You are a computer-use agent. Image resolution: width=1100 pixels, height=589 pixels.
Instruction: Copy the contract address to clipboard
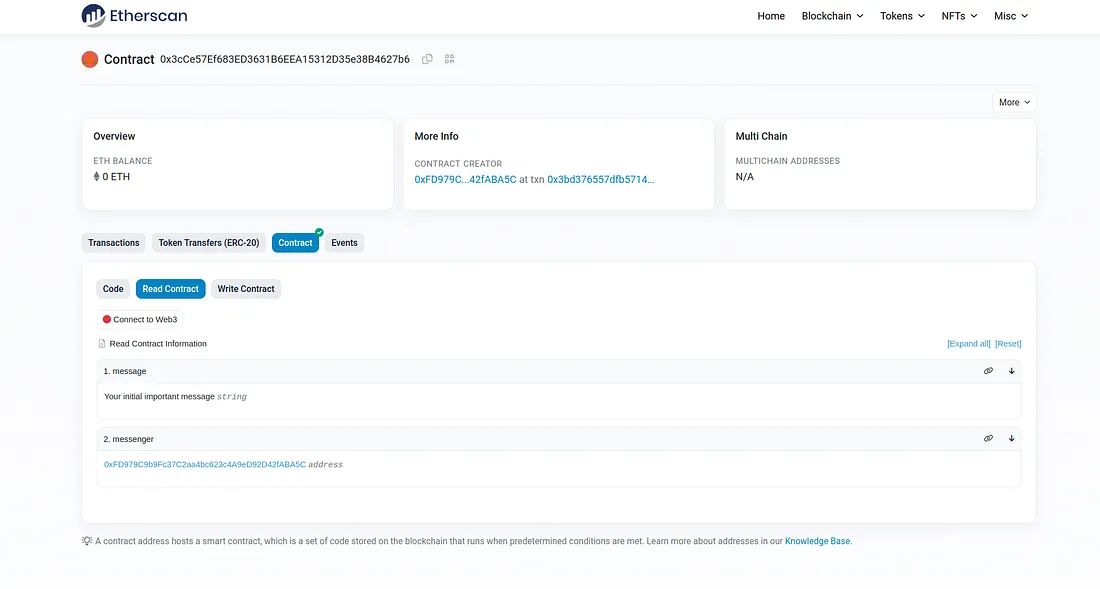tap(427, 59)
